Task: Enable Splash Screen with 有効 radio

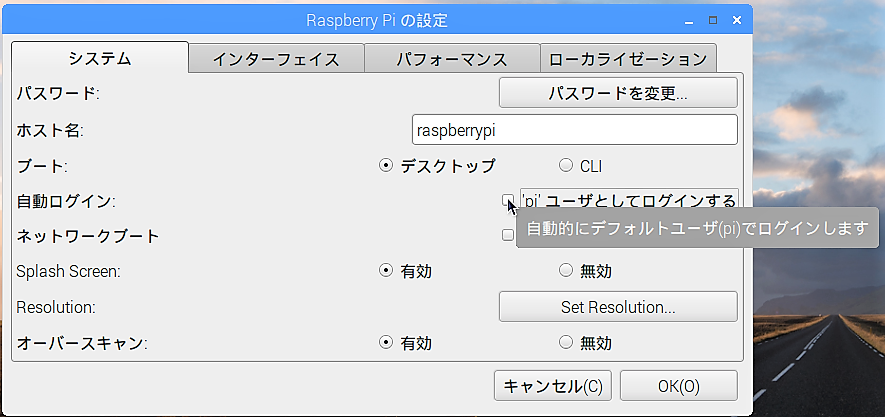Action: (x=385, y=271)
